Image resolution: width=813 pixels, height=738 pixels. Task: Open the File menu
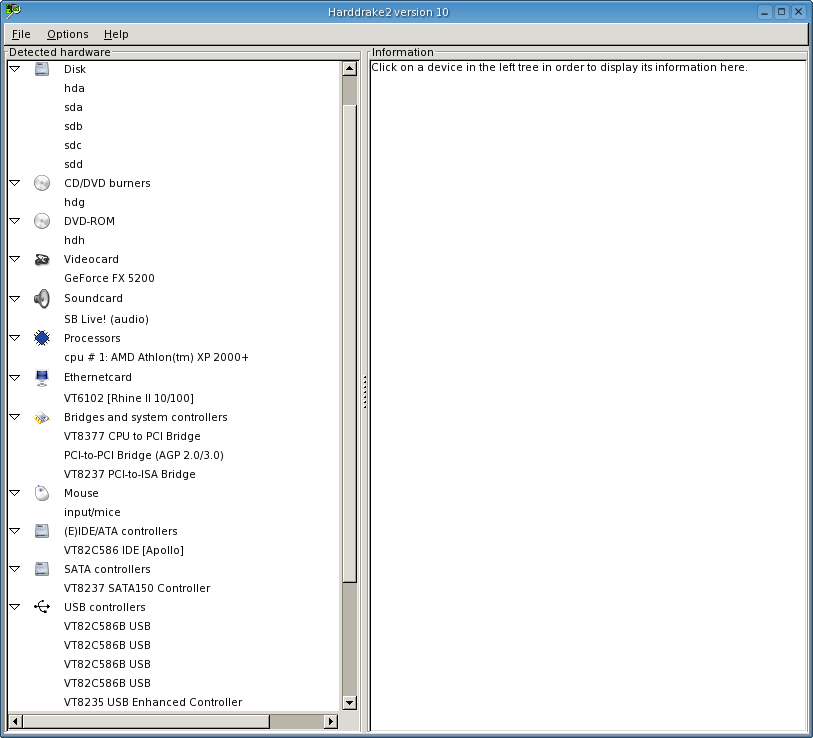click(21, 34)
